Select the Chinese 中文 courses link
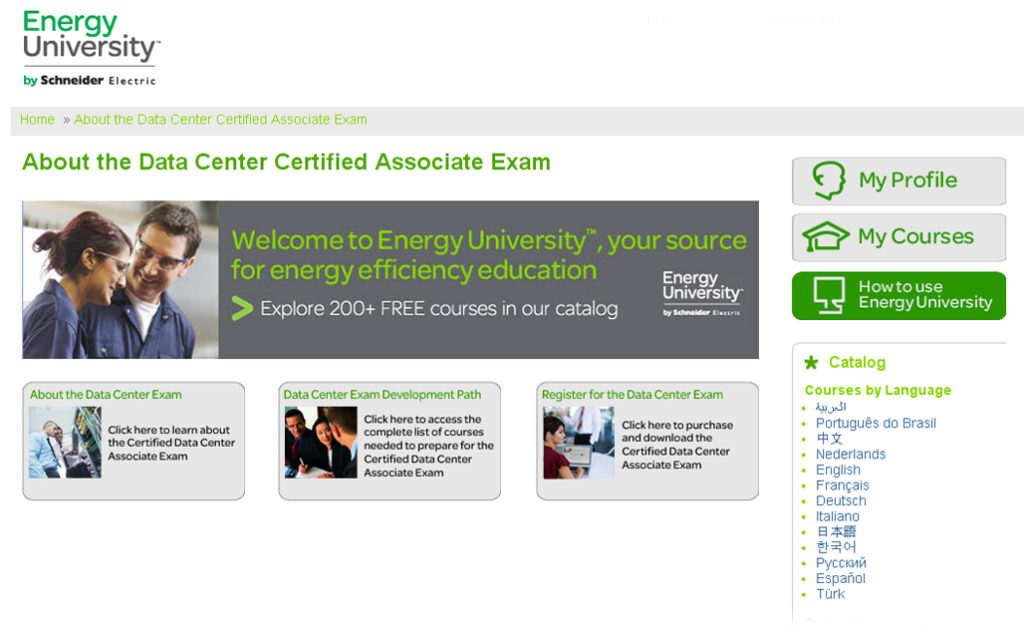The height and width of the screenshot is (629, 1024). pyautogui.click(x=829, y=438)
